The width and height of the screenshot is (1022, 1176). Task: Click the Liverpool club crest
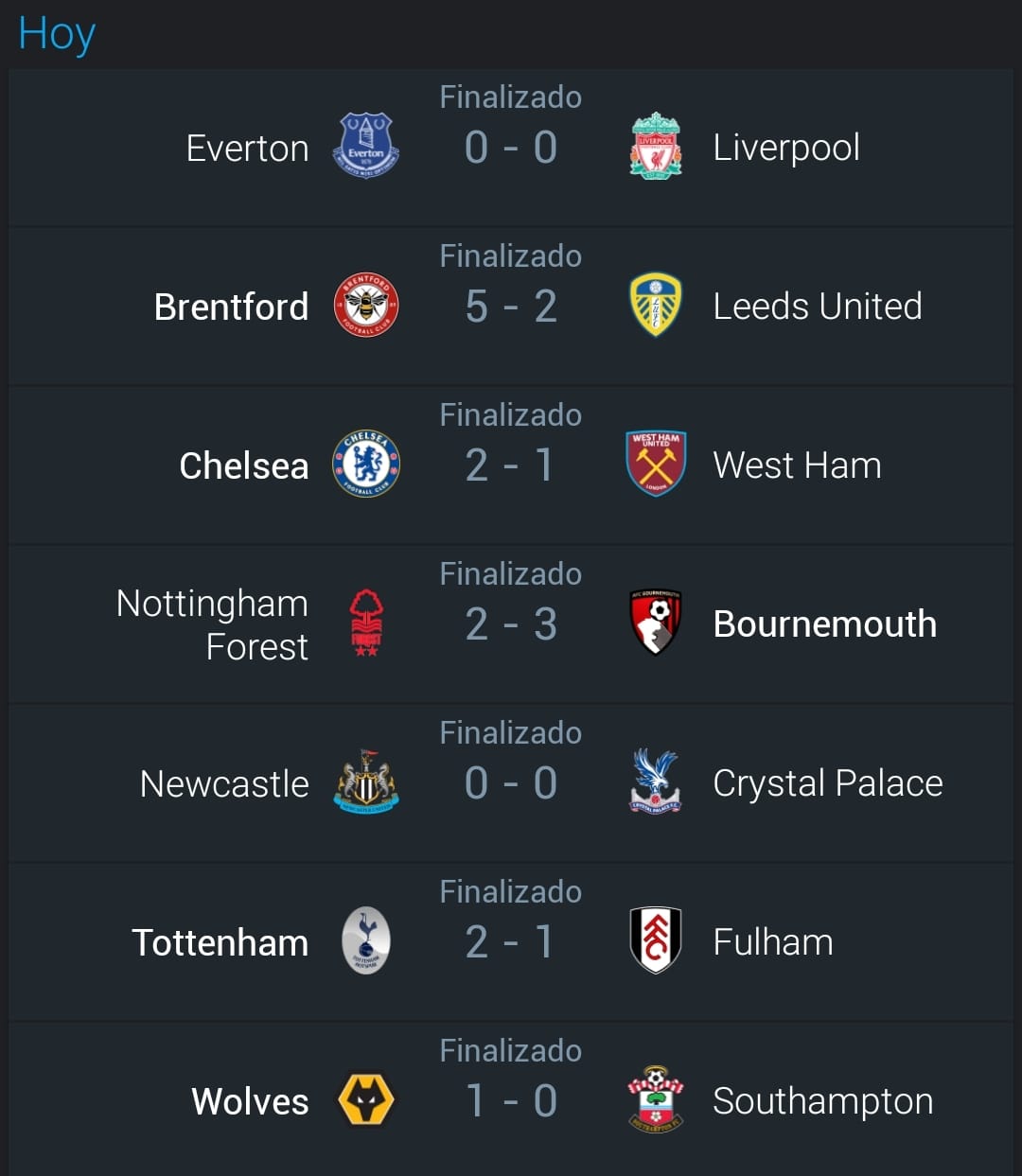655,147
